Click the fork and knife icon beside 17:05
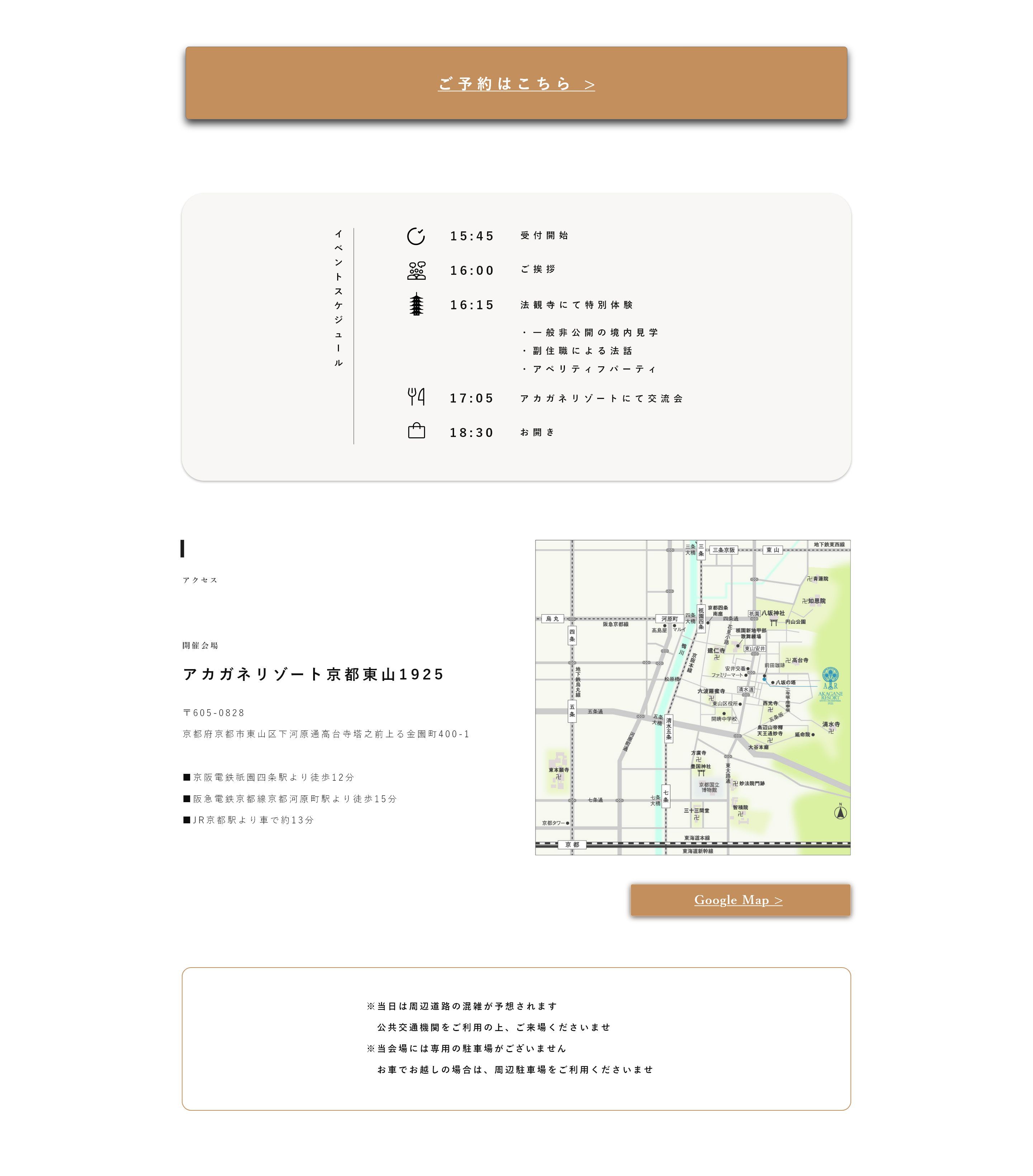Viewport: 1033px width, 1176px height. pyautogui.click(x=416, y=396)
